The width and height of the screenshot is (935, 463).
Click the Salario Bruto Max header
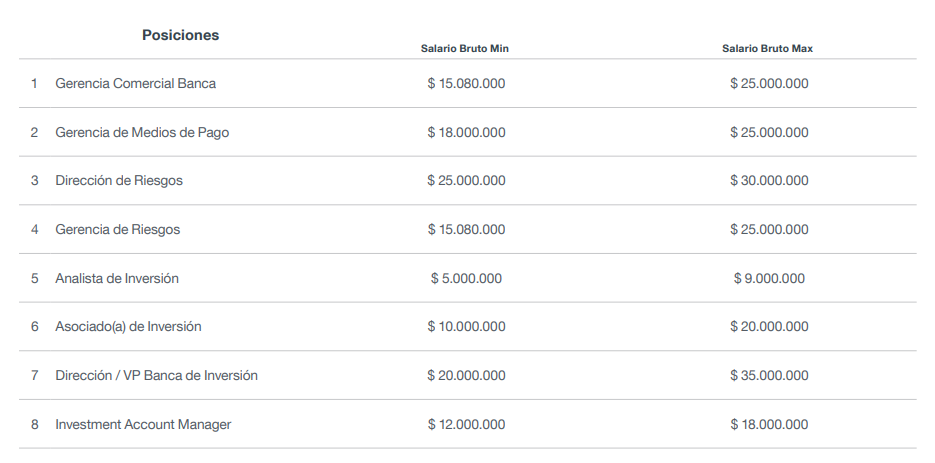(x=767, y=49)
